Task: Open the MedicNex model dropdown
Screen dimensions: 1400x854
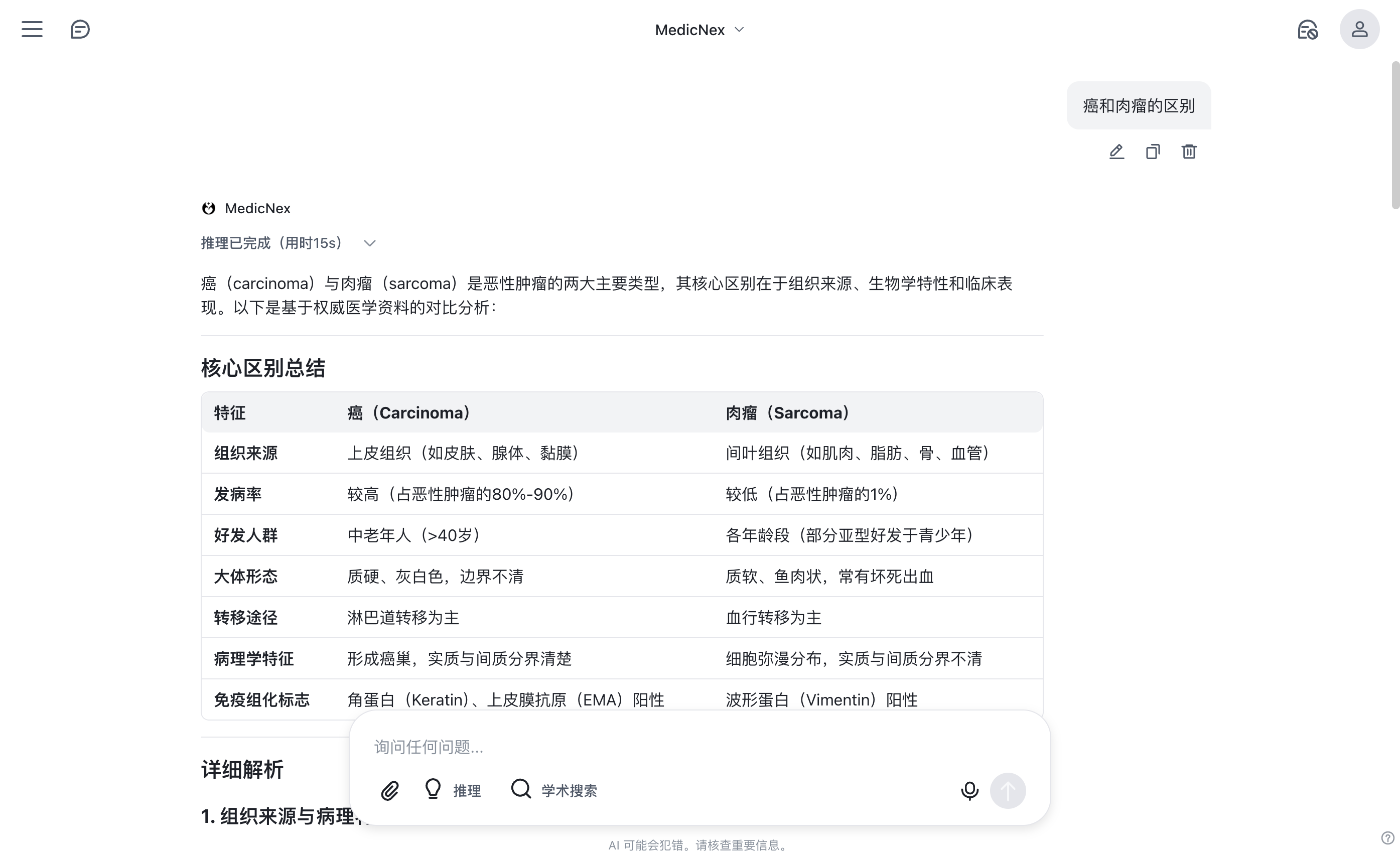Action: (699, 30)
